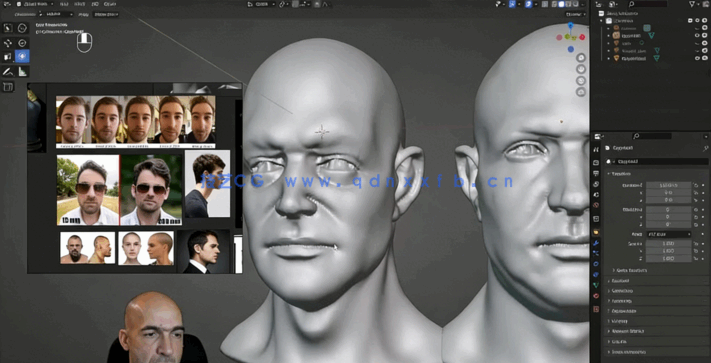Viewport: 711px width, 363px height.
Task: Open the Texture properties tab
Action: [596, 309]
